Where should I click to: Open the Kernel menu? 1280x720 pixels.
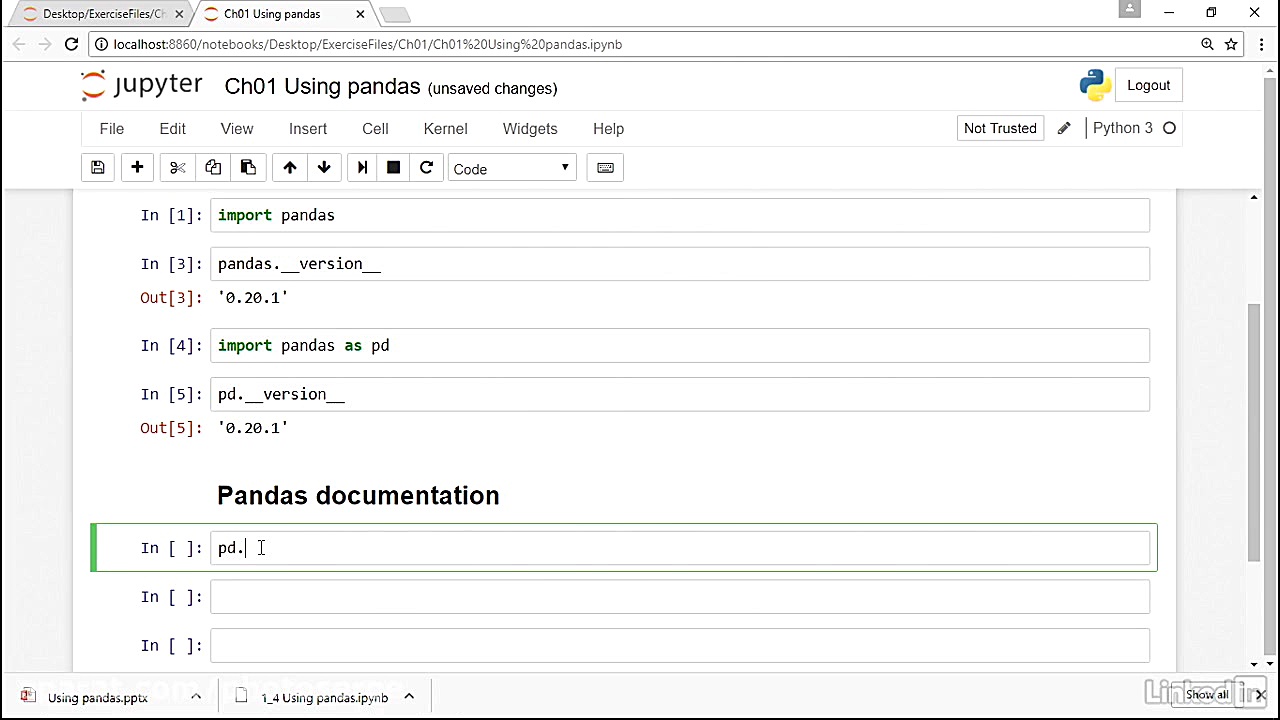[445, 128]
